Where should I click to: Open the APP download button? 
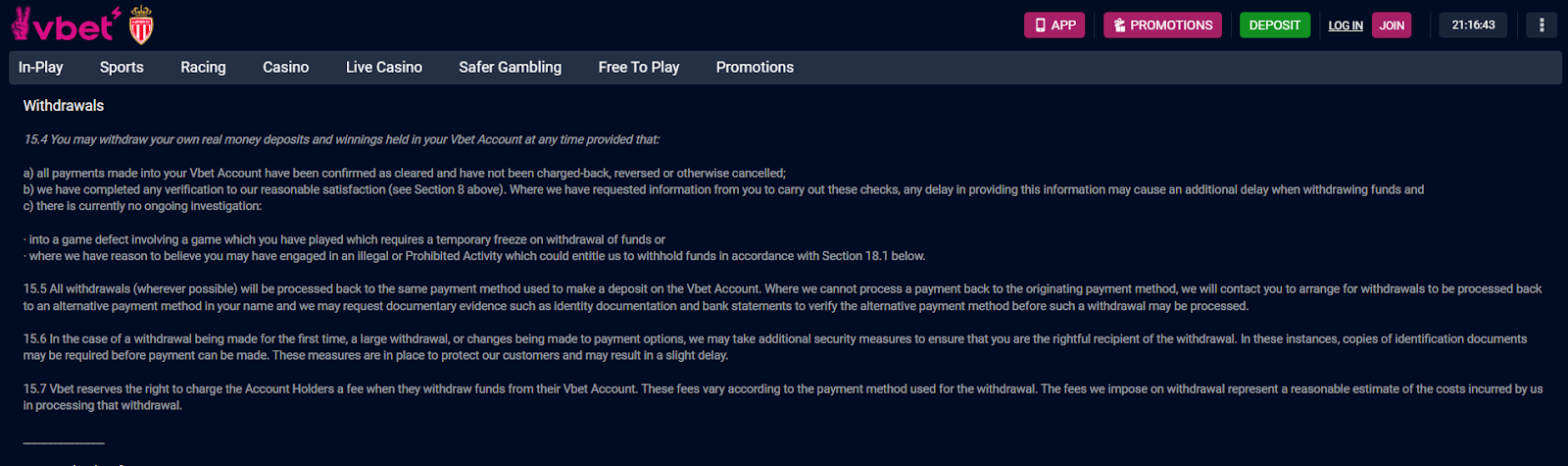pos(1054,26)
